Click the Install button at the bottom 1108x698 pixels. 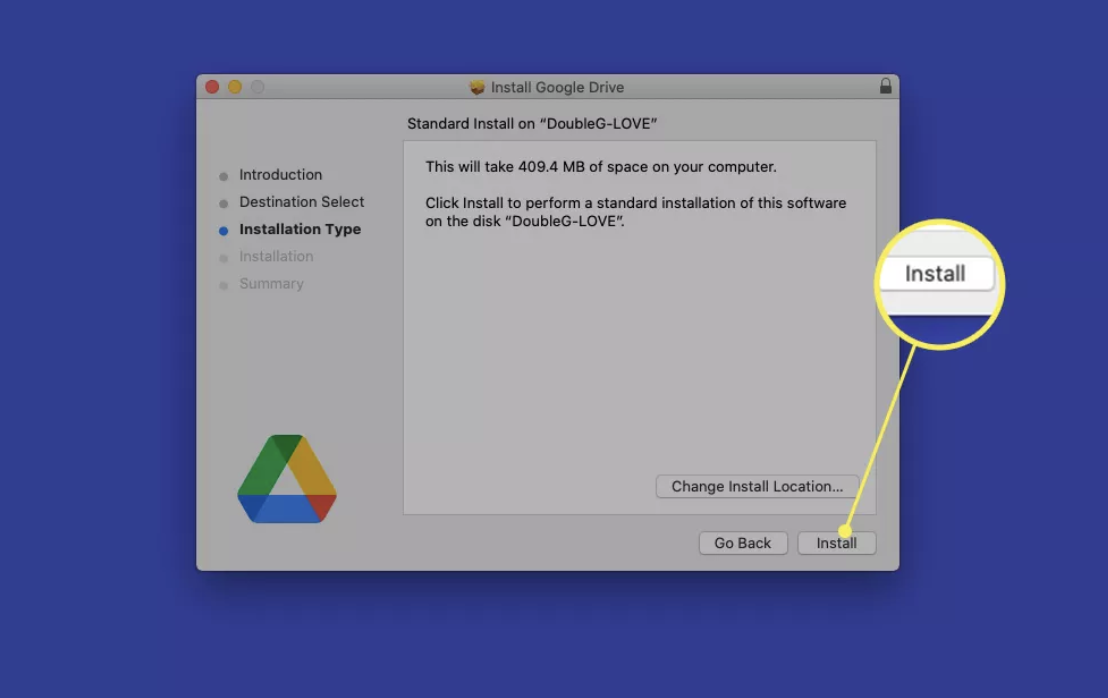(x=837, y=543)
